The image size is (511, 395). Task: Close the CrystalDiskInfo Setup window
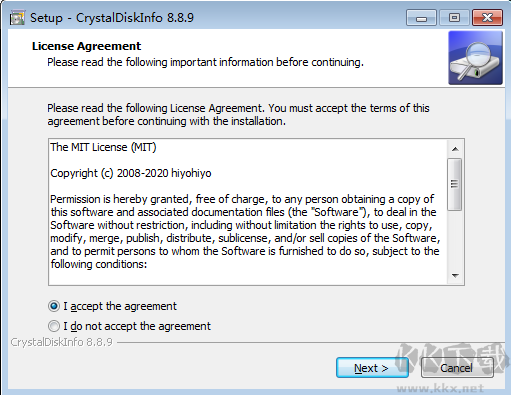pos(487,18)
